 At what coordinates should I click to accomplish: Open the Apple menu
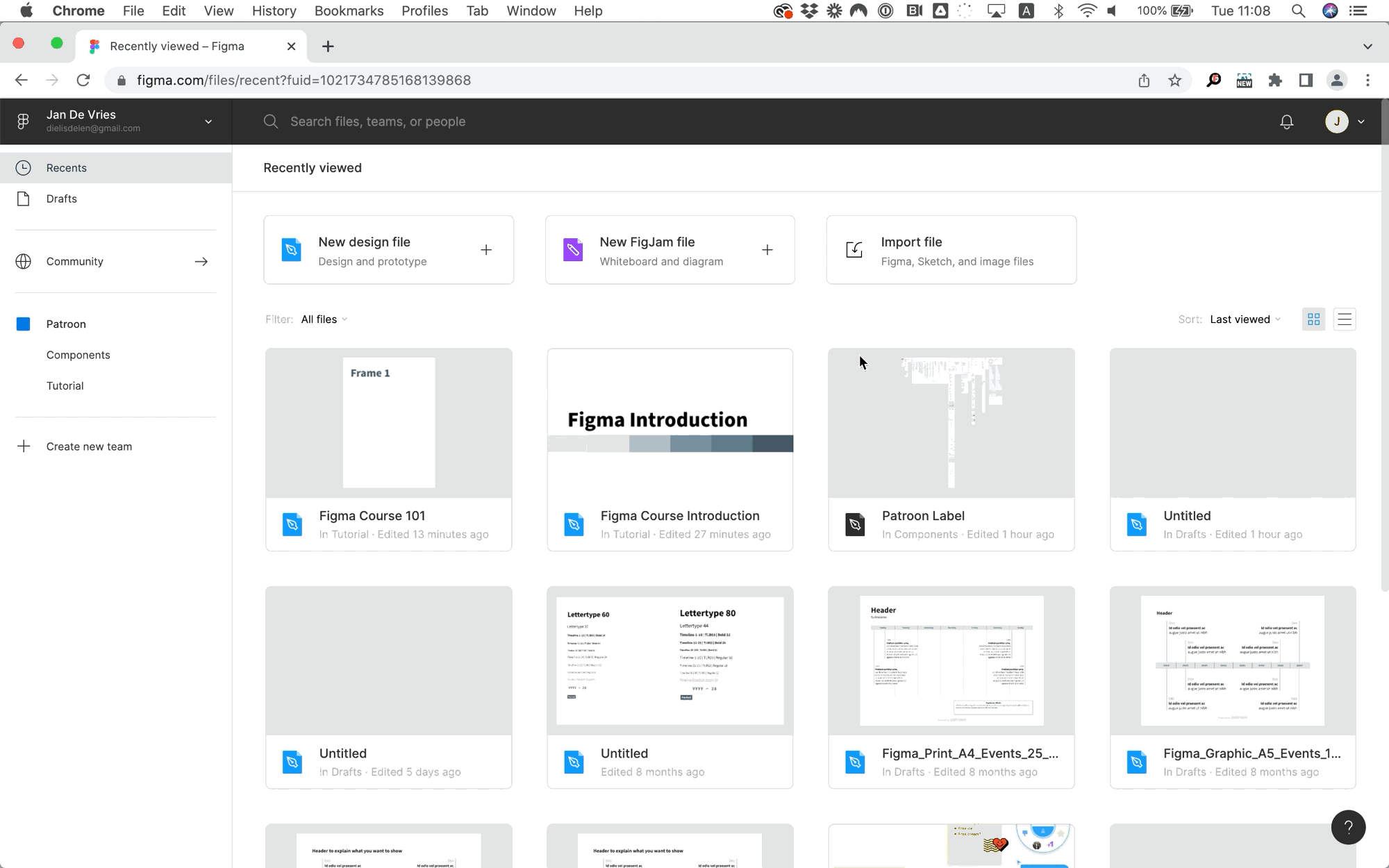pyautogui.click(x=26, y=11)
